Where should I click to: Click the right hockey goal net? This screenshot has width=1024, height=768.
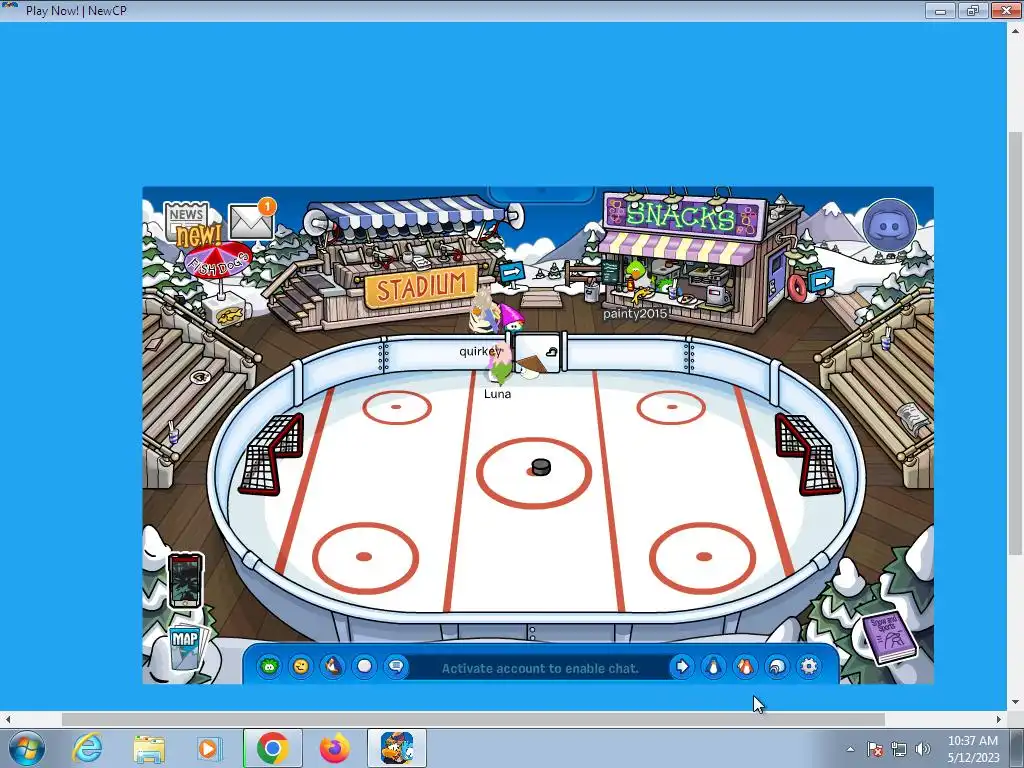pyautogui.click(x=807, y=454)
